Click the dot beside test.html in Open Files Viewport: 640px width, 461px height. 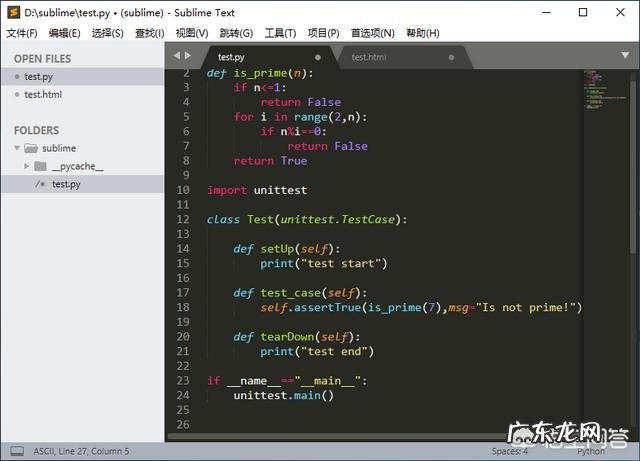(x=17, y=94)
